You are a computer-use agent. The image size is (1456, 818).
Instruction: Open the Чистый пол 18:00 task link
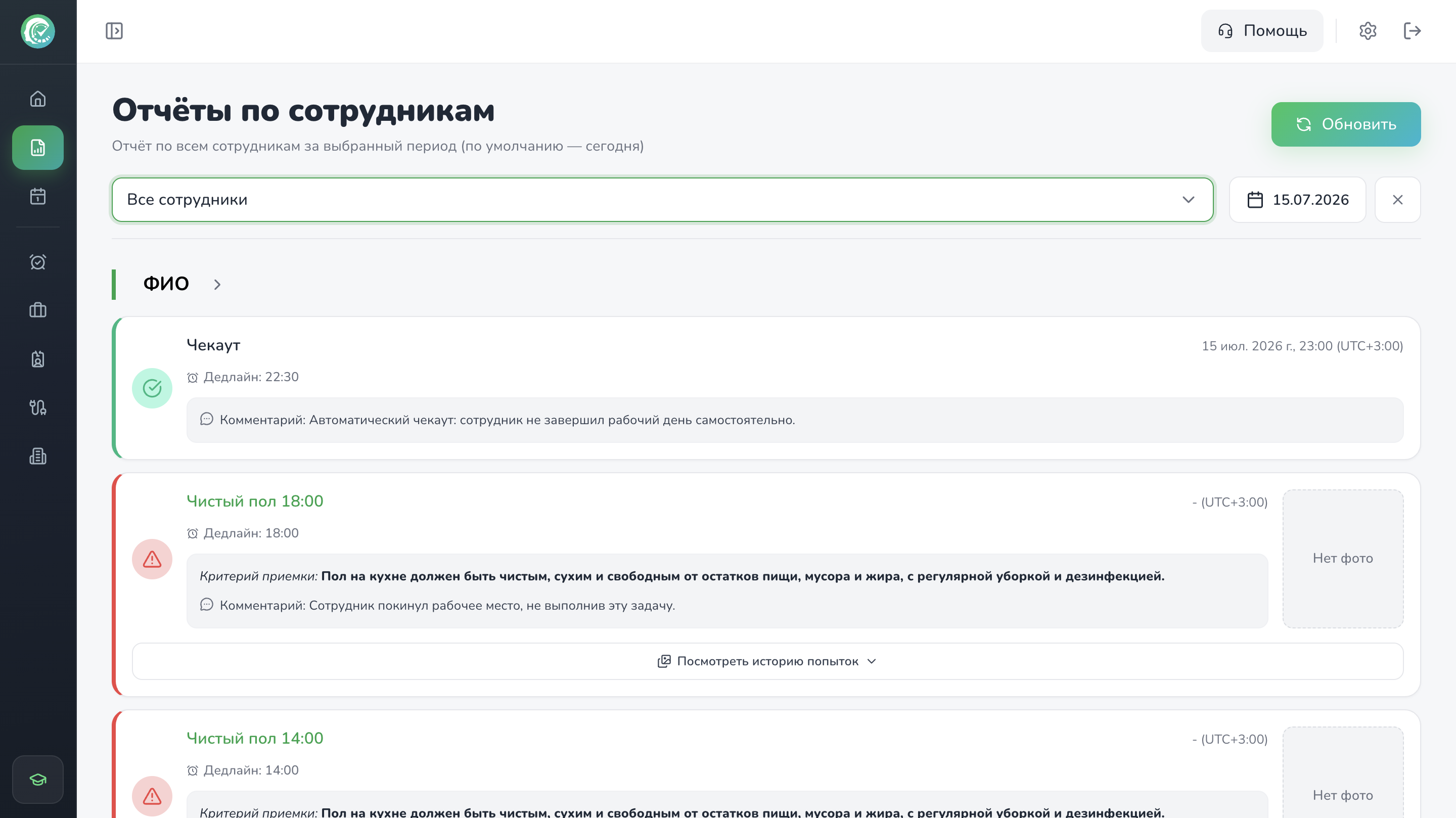click(255, 502)
